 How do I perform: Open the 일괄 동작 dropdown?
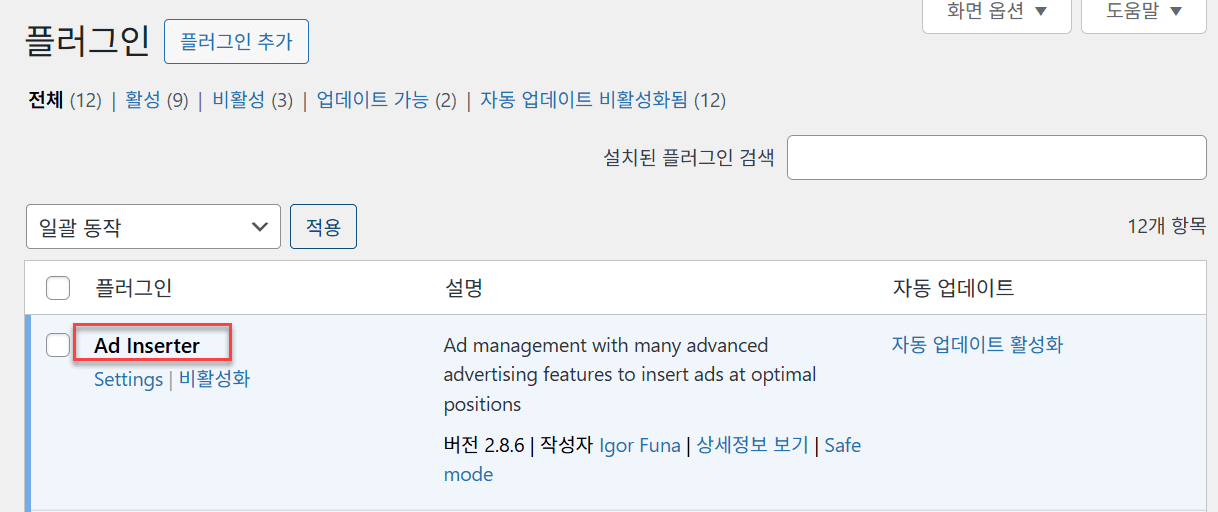[153, 227]
